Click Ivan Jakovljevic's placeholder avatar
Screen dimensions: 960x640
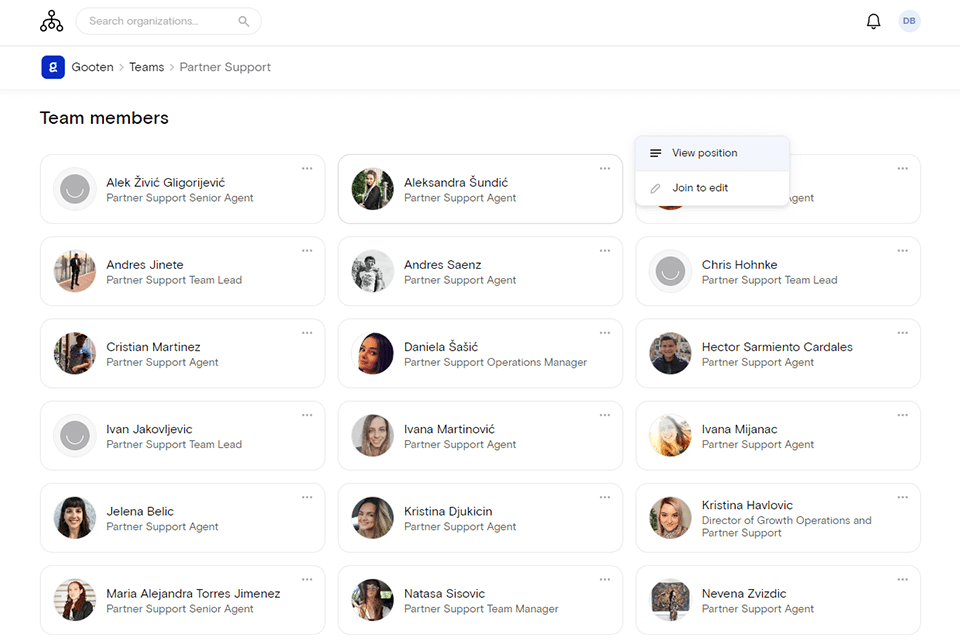(75, 435)
